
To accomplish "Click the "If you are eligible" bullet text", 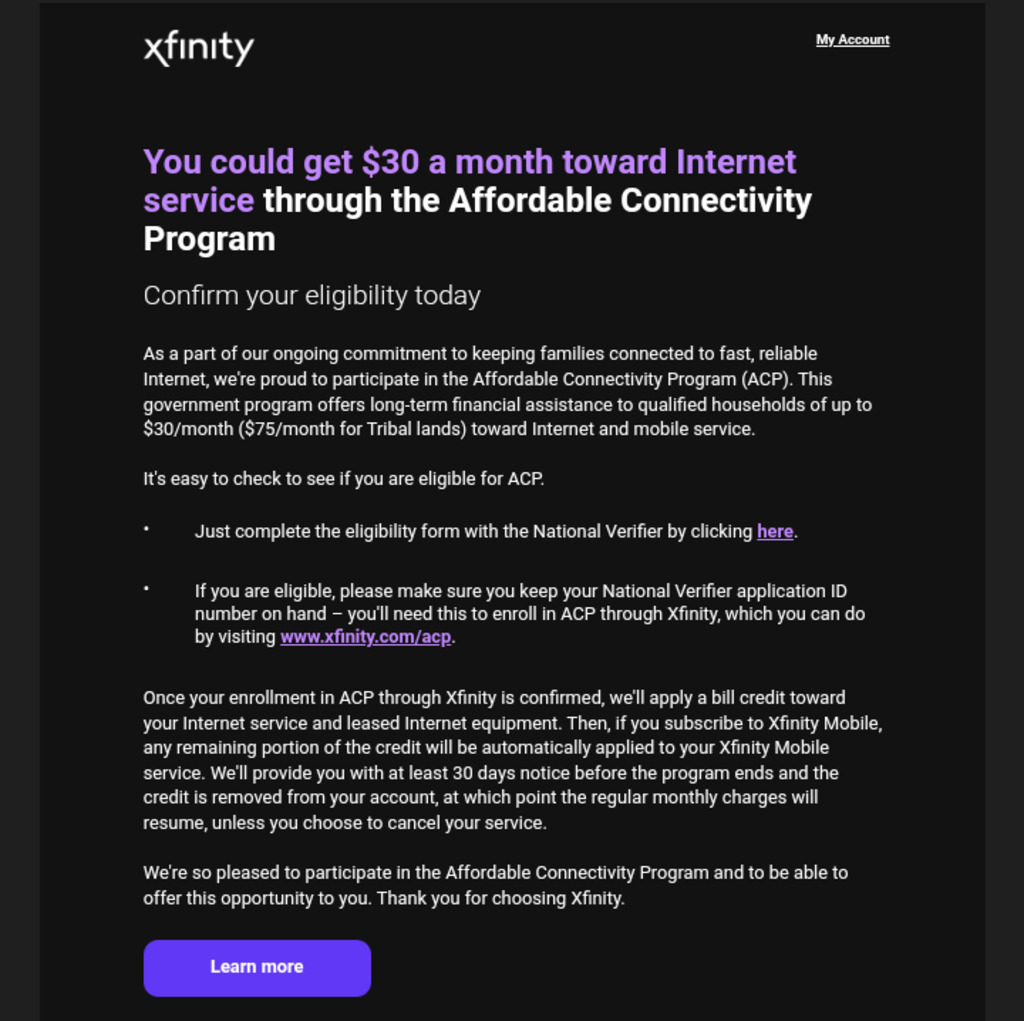I will [x=520, y=591].
